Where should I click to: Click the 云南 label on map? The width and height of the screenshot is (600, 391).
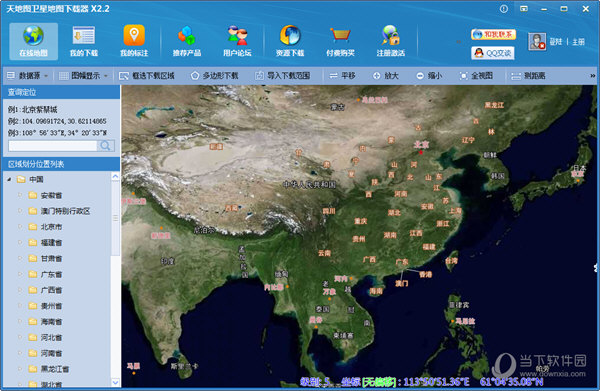[324, 253]
